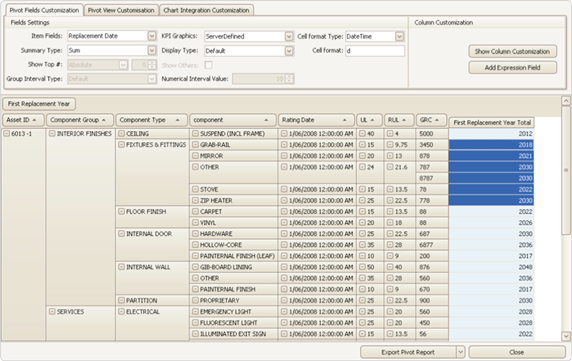Viewport: 572px width, 361px height.
Task: Open the Item Fields dropdown
Action: tap(152, 36)
